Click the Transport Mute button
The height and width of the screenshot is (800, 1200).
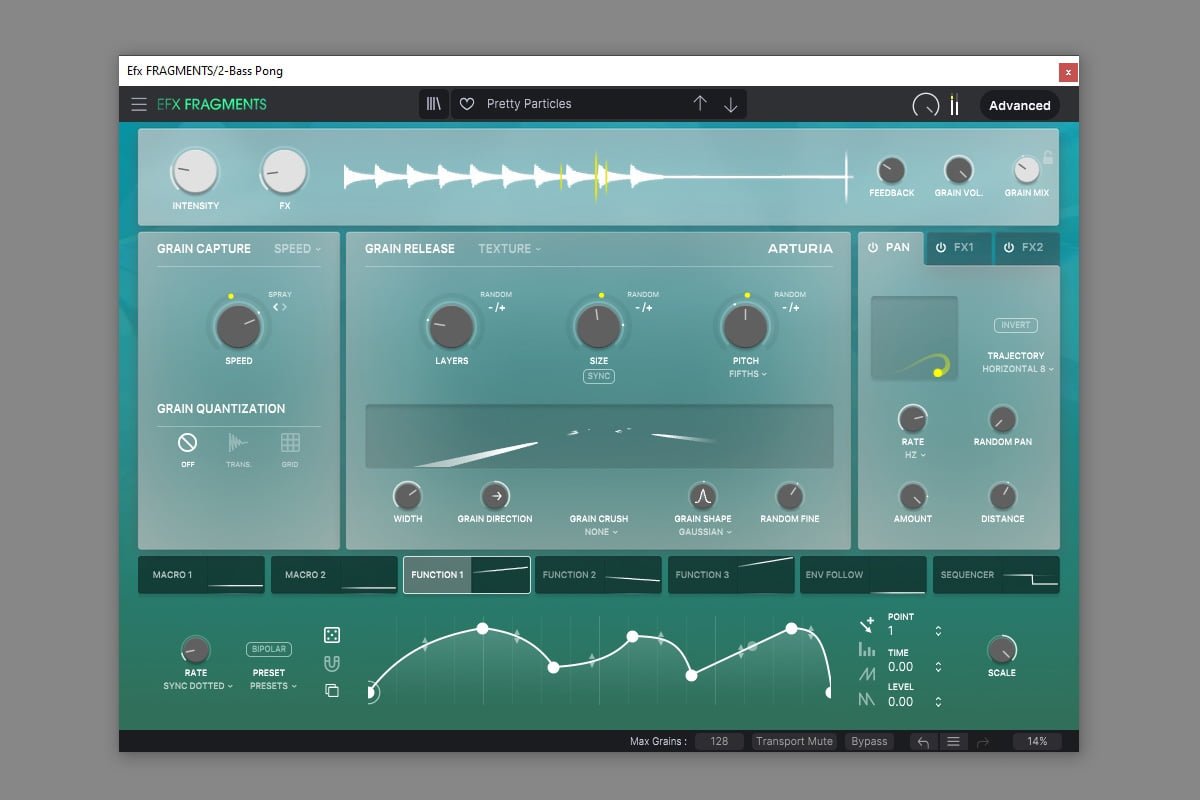pos(794,742)
